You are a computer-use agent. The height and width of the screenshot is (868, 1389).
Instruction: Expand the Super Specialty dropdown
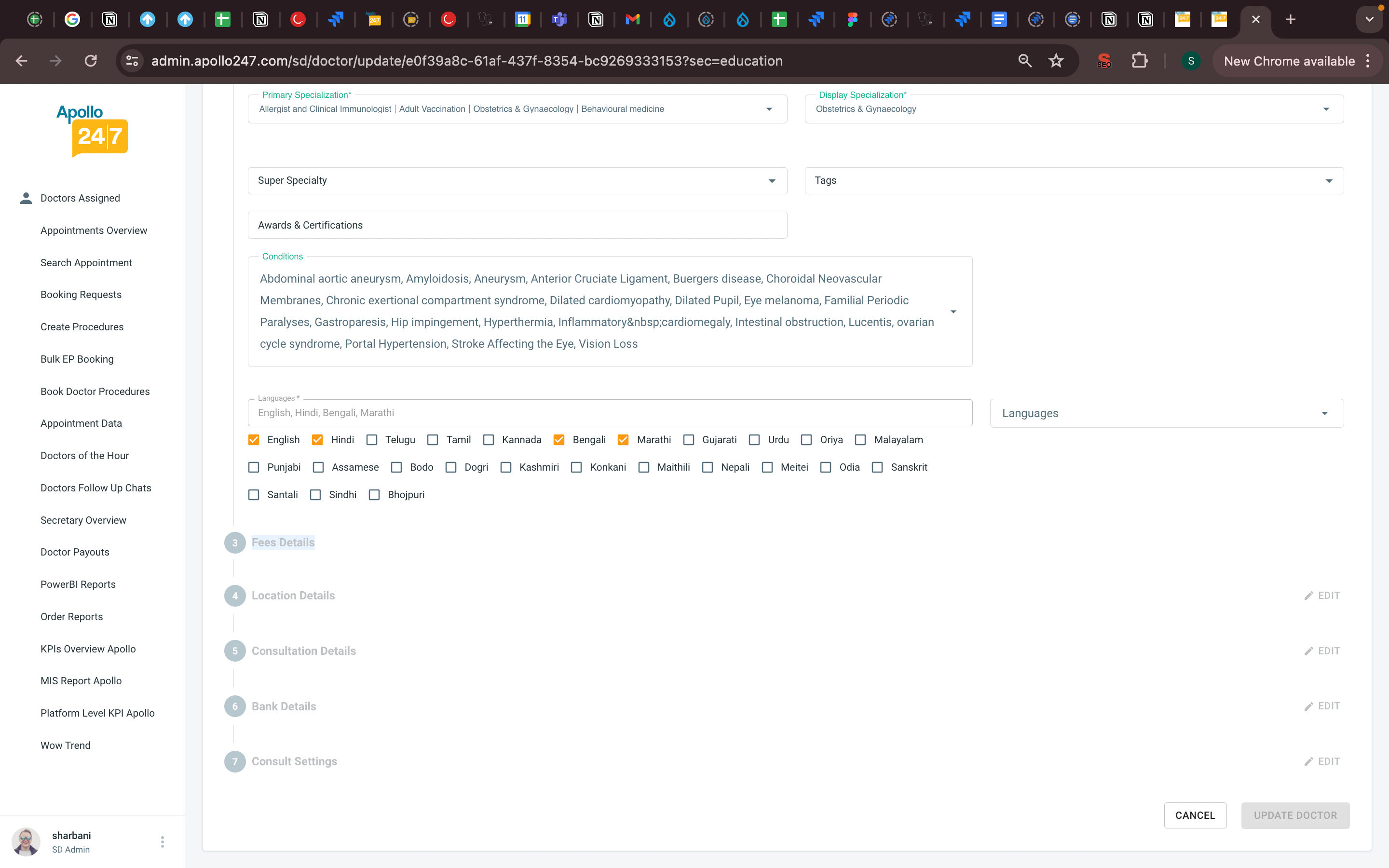click(x=771, y=181)
